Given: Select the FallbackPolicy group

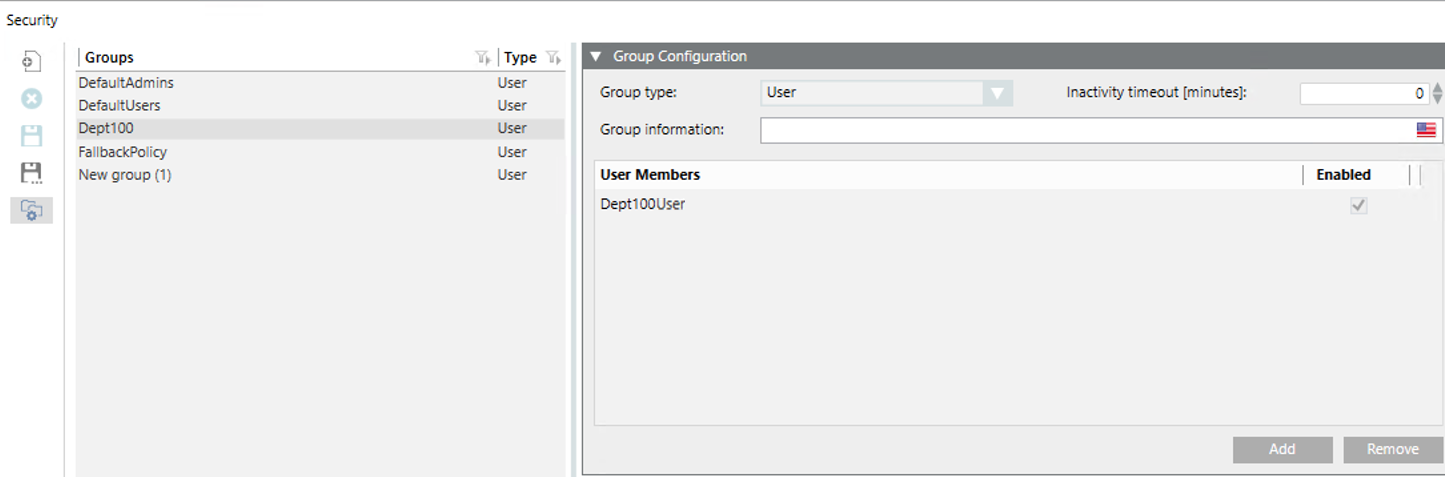Looking at the screenshot, I should point(123,152).
